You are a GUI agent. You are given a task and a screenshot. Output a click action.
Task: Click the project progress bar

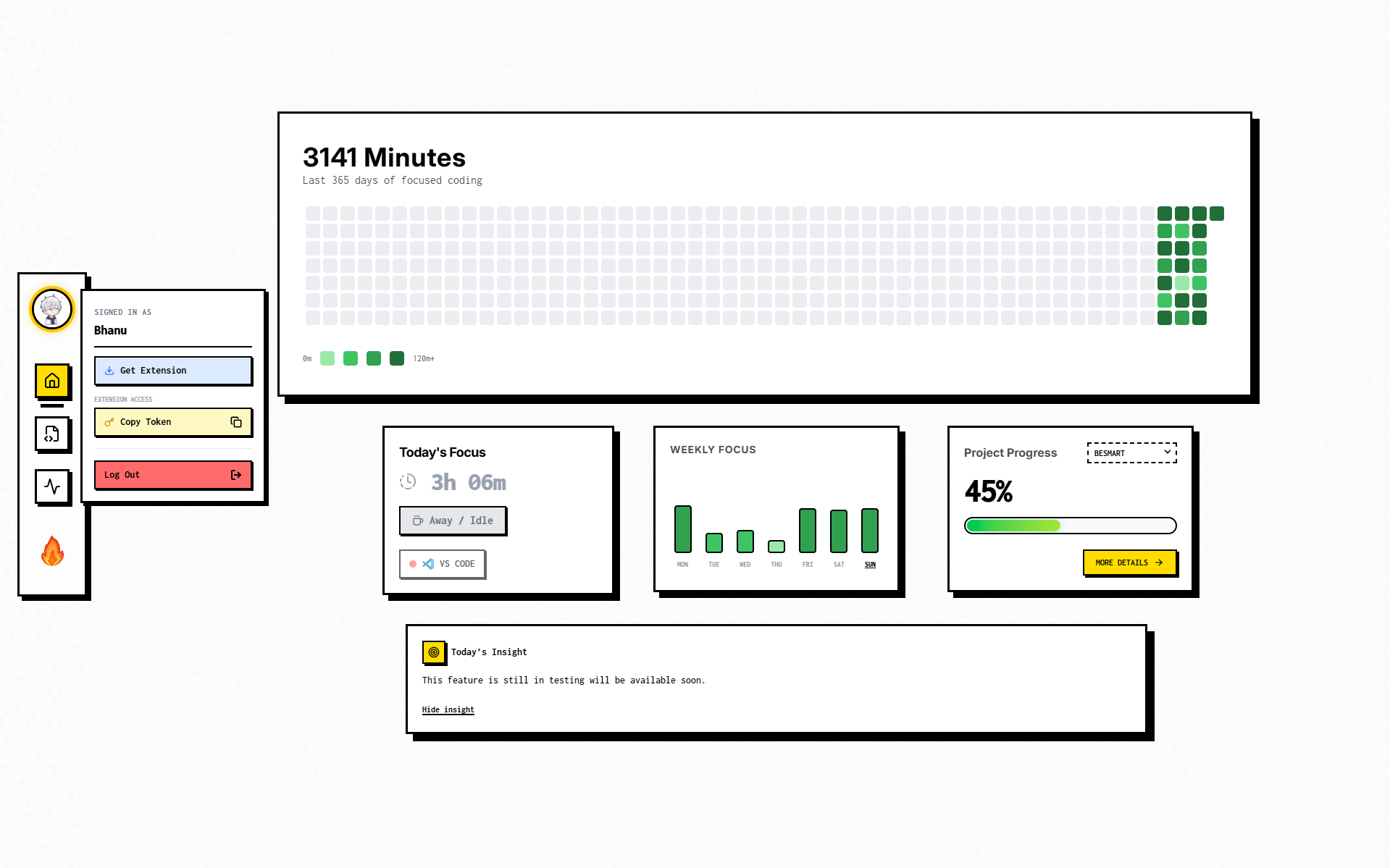point(1070,526)
